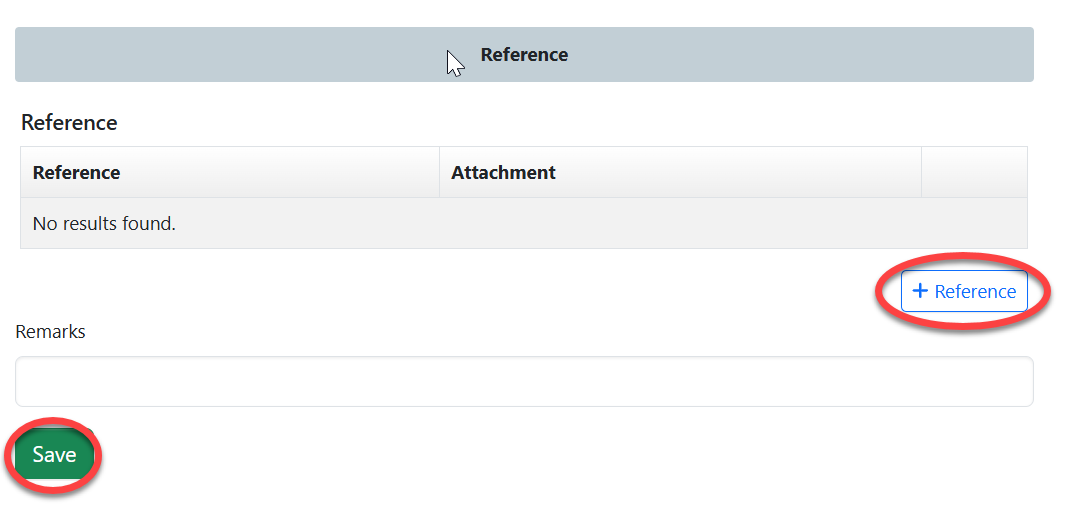The height and width of the screenshot is (508, 1079).
Task: Click left edge of gray Reference bar
Action: click(25, 55)
